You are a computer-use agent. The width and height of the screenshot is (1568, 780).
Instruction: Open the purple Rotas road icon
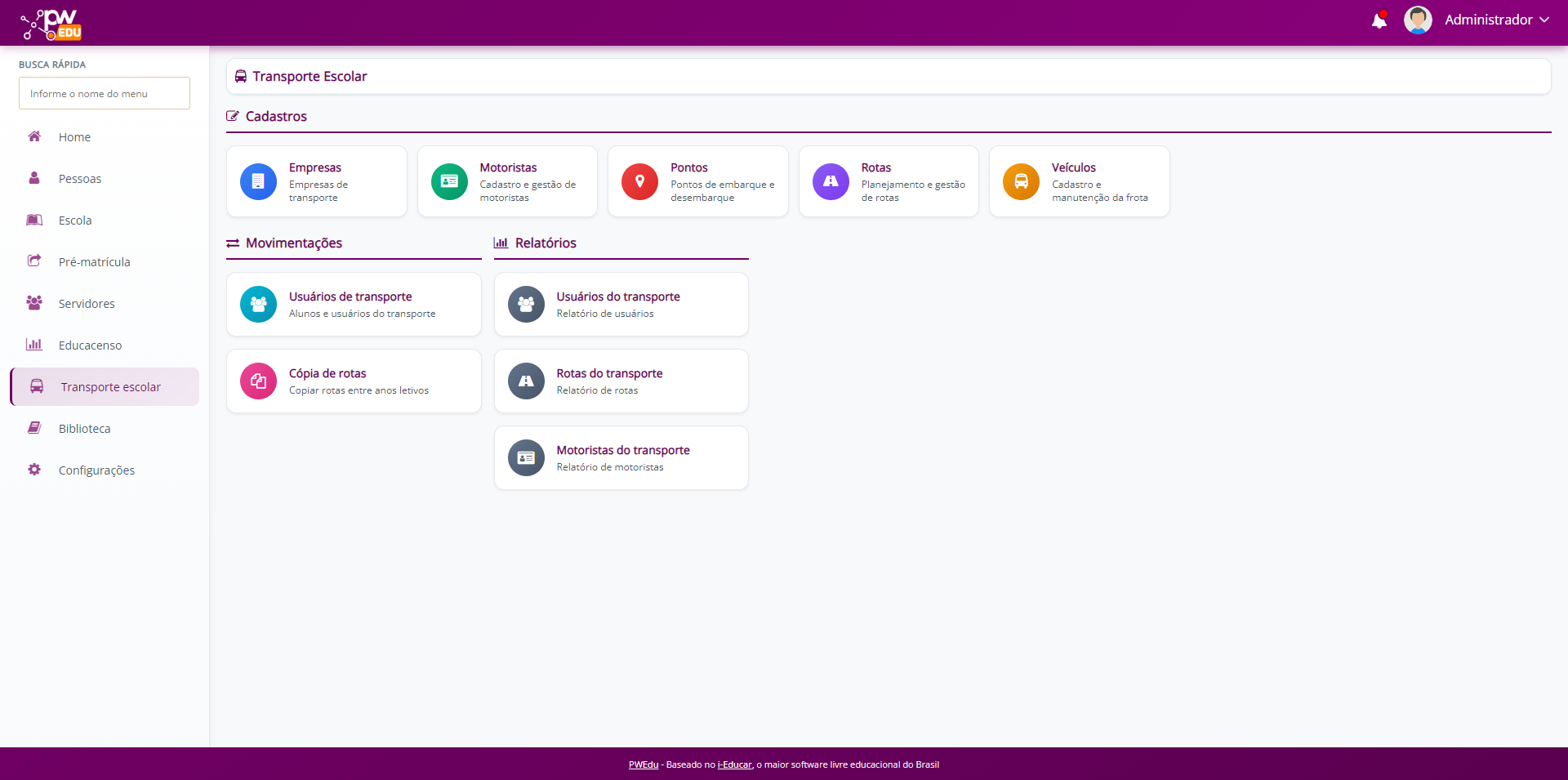(x=831, y=181)
